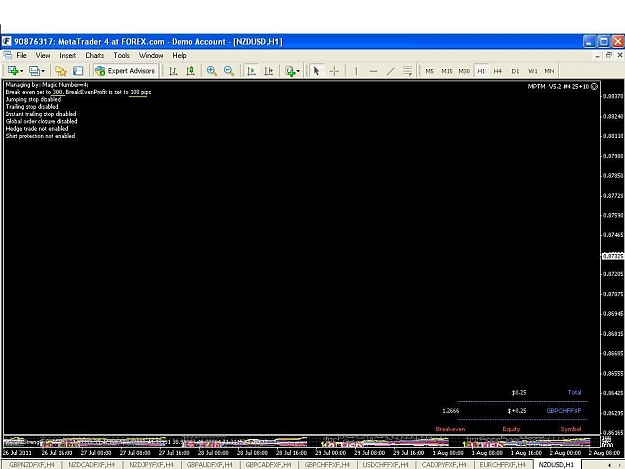This screenshot has height=469, width=625.
Task: Click the MetaTrader title bar app icon
Action: pos(7,41)
